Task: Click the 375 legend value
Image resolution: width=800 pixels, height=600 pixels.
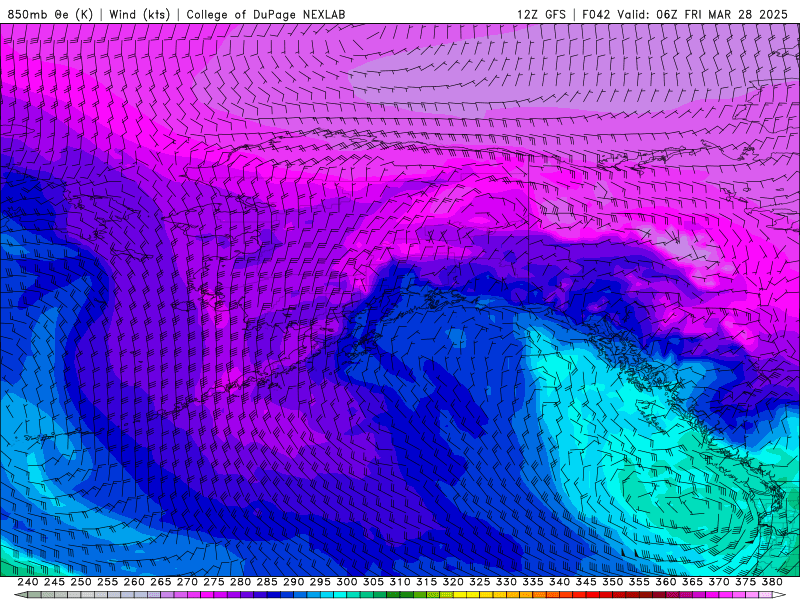Action: 745,582
